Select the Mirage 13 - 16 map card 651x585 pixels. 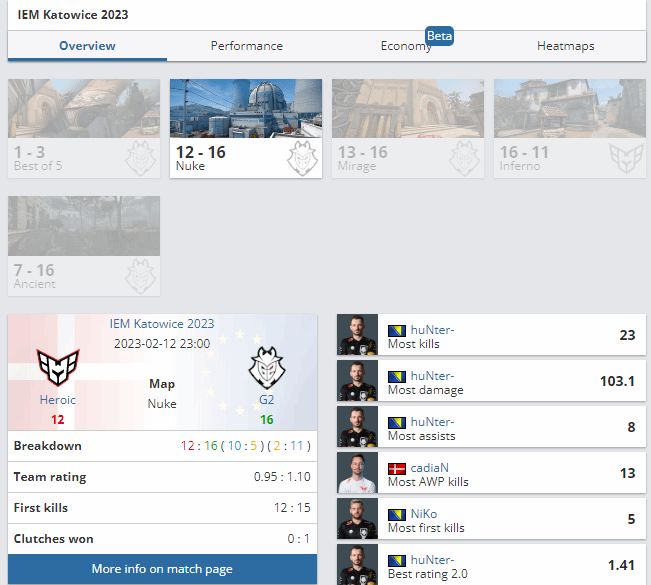coord(408,129)
